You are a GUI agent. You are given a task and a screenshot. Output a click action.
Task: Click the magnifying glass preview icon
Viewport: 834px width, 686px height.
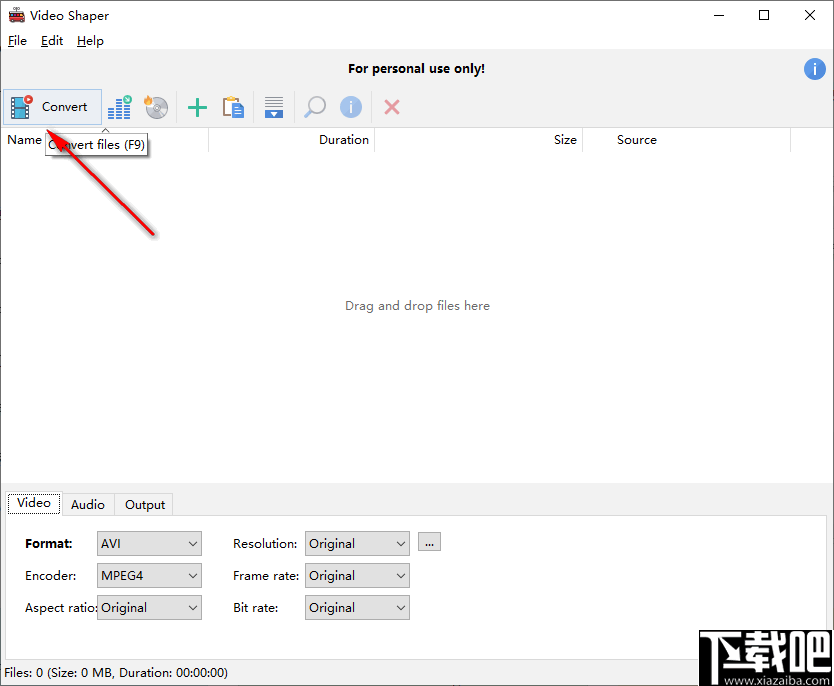point(315,107)
